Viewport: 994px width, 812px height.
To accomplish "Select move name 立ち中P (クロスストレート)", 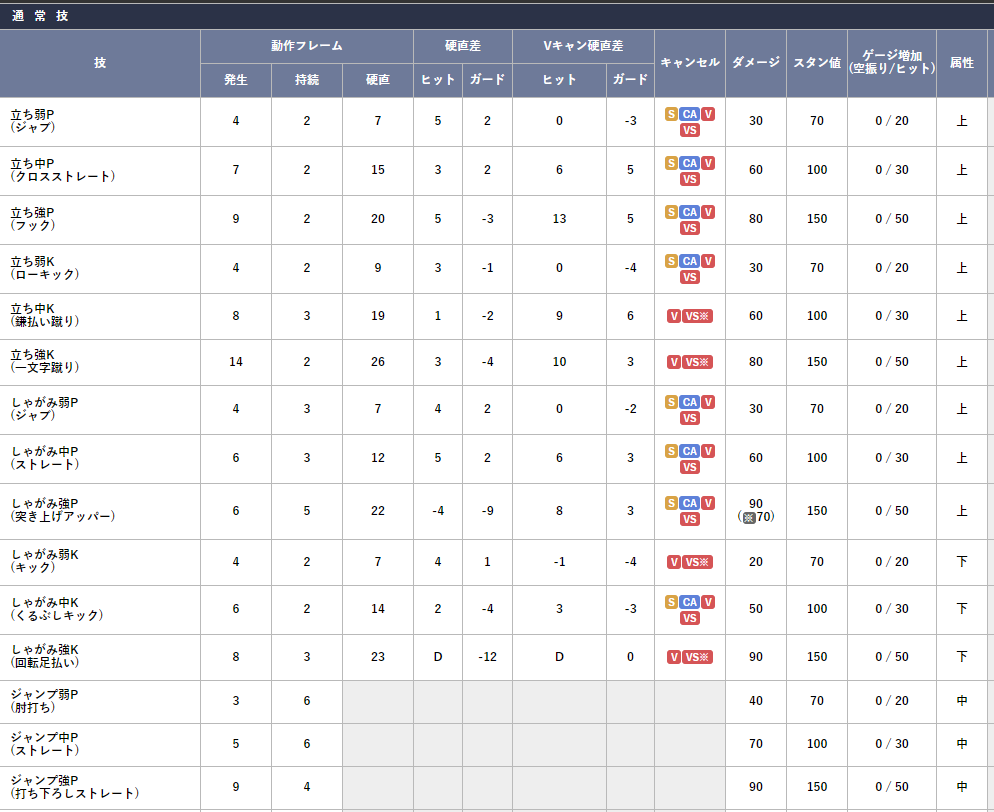I will pos(63,170).
